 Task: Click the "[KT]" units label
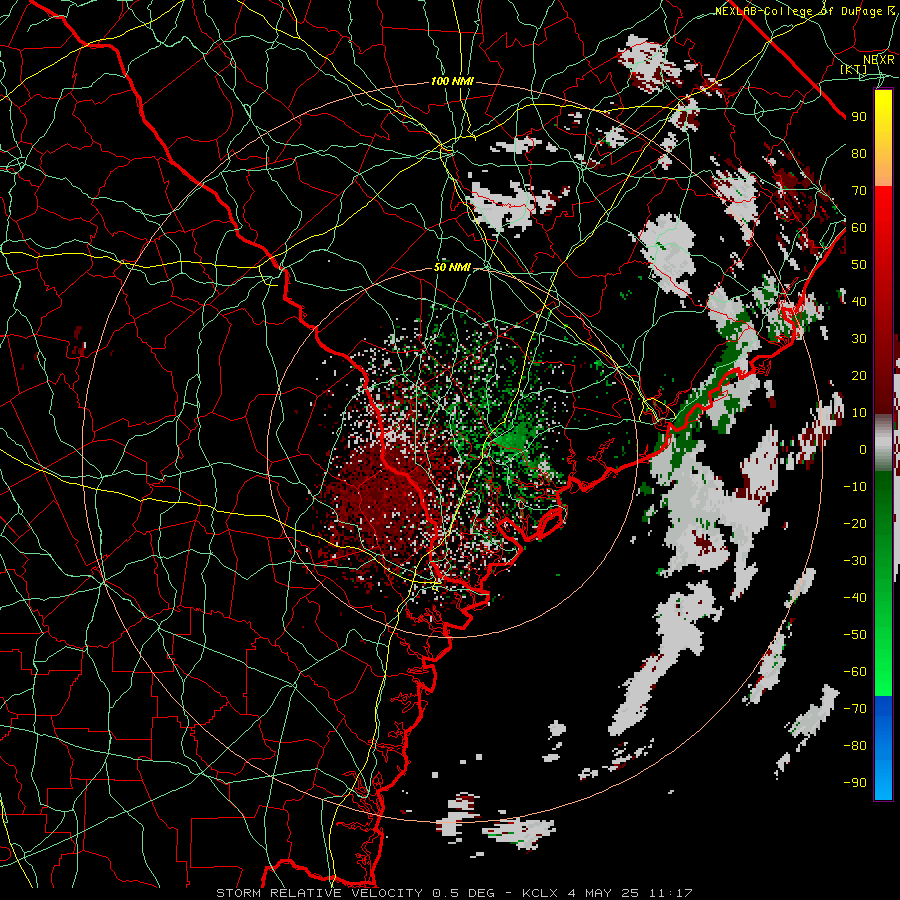pyautogui.click(x=854, y=69)
